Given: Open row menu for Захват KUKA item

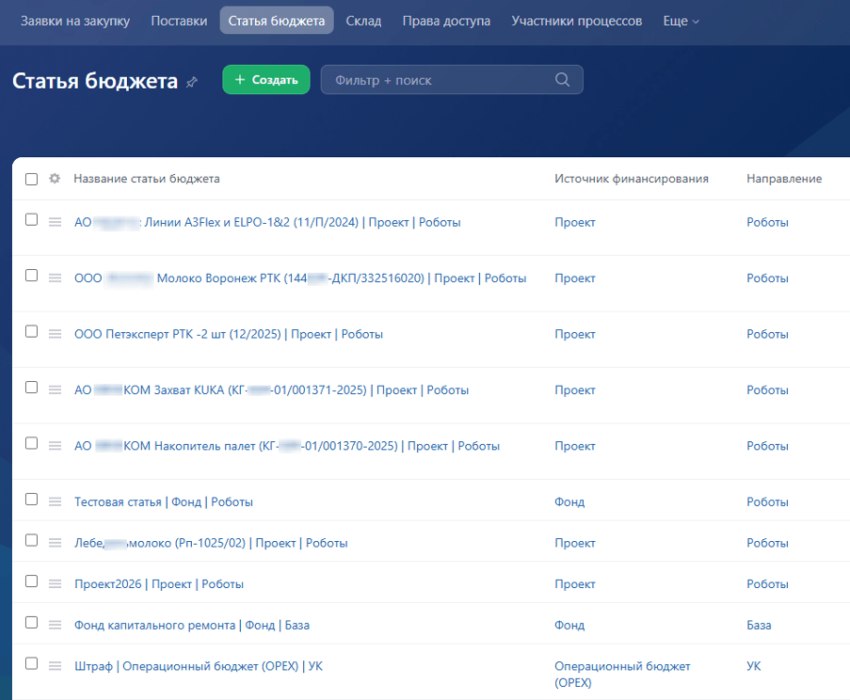Looking at the screenshot, I should tap(55, 389).
